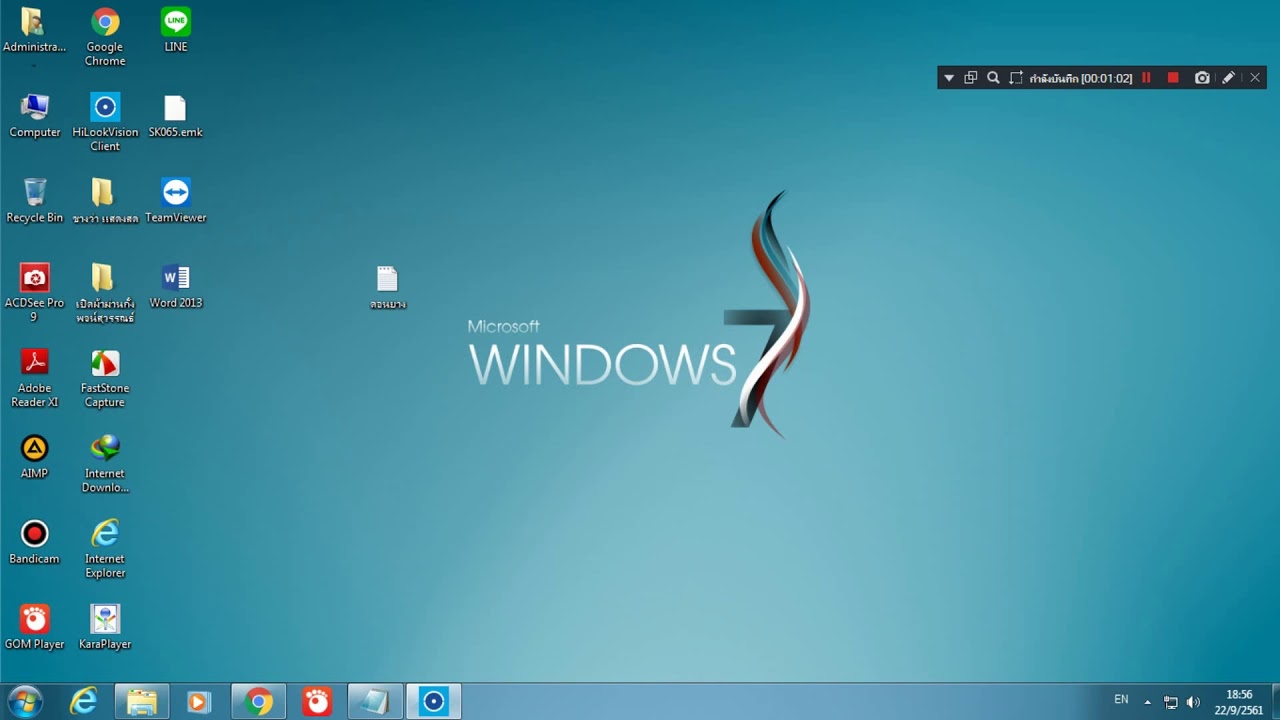This screenshot has width=1280, height=720.
Task: Click the recording timer text [00:01:02]
Action: click(1106, 78)
